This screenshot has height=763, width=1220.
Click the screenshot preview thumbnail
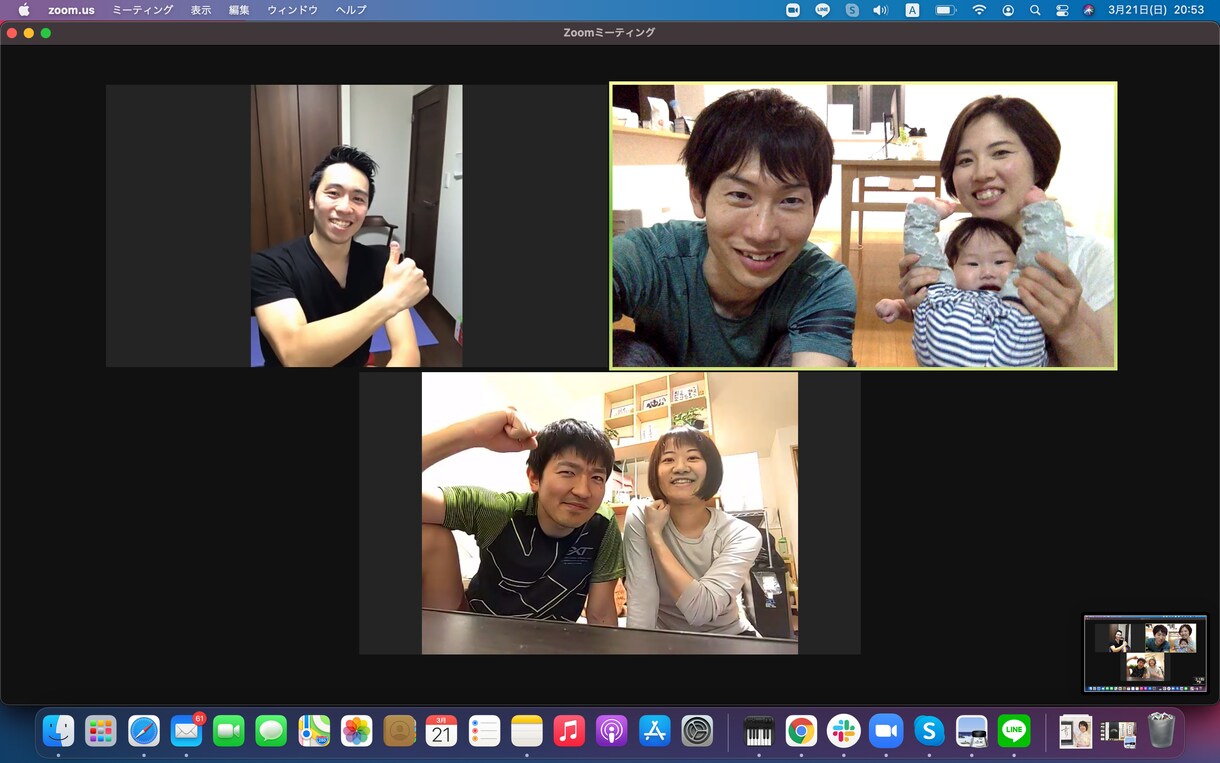click(1145, 653)
